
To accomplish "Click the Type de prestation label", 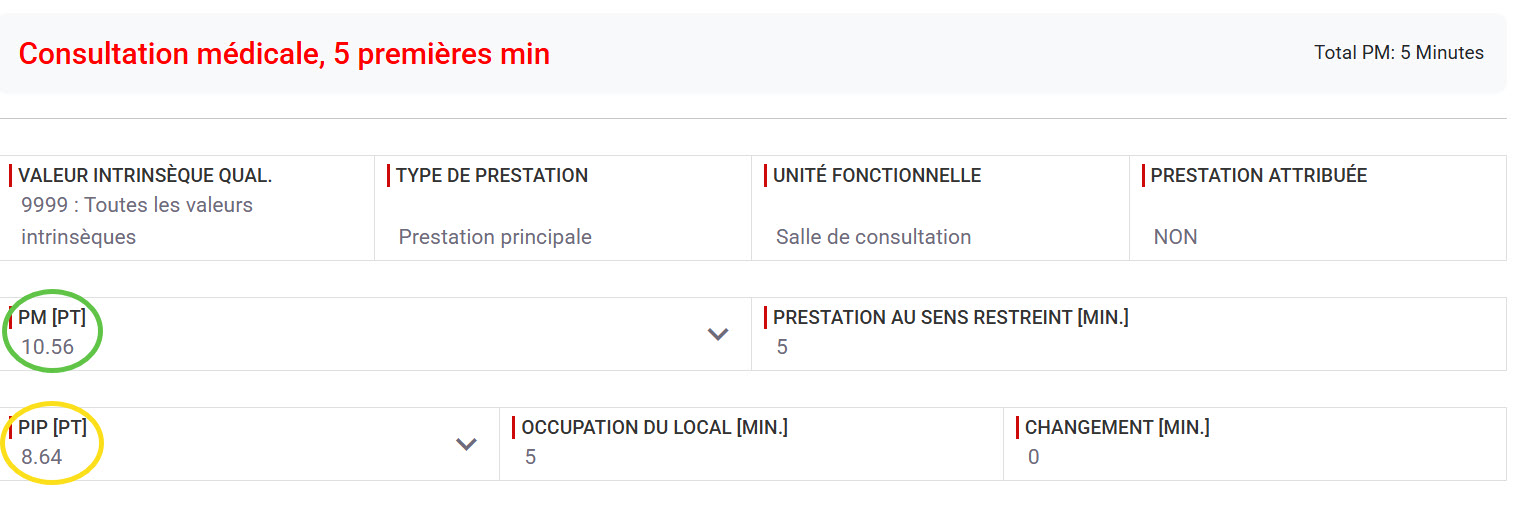I will tap(492, 176).
